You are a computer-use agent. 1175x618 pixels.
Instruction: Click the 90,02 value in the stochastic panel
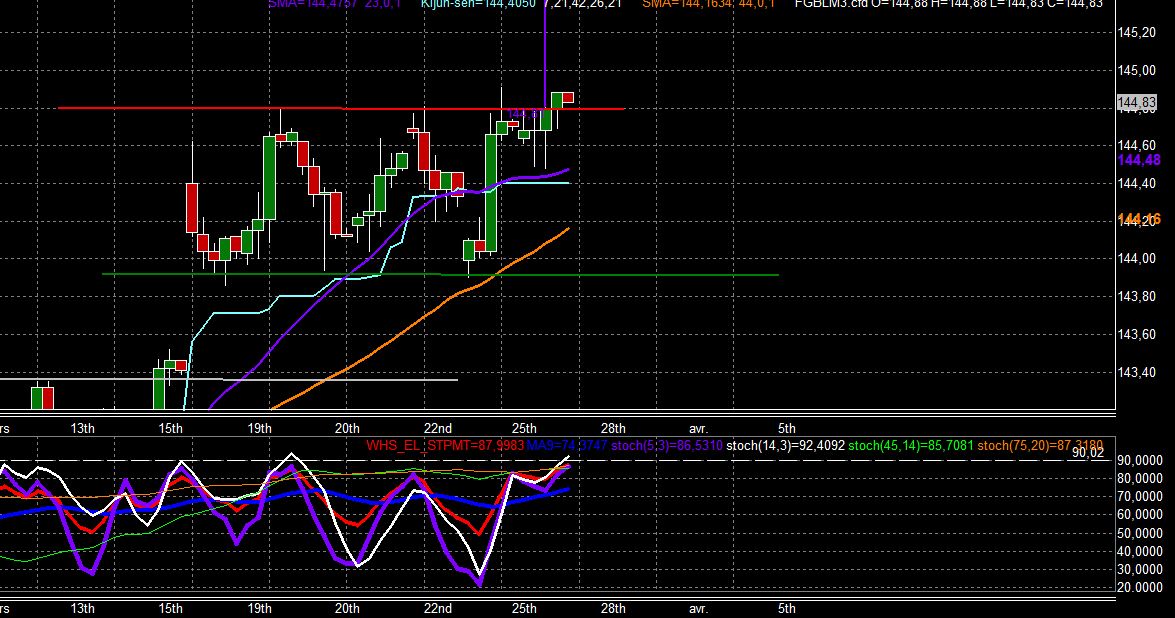[1087, 452]
